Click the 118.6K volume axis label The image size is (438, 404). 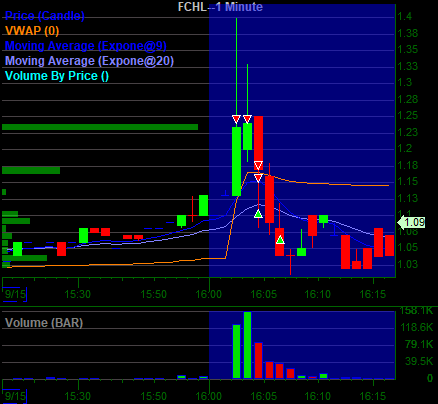pyautogui.click(x=416, y=327)
